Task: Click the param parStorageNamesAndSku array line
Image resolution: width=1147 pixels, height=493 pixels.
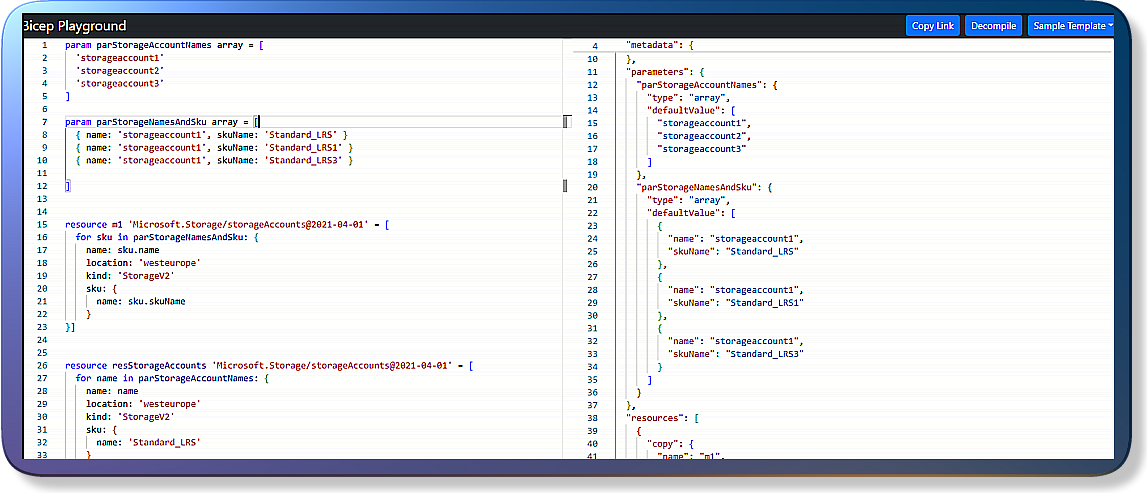Action: click(x=162, y=121)
